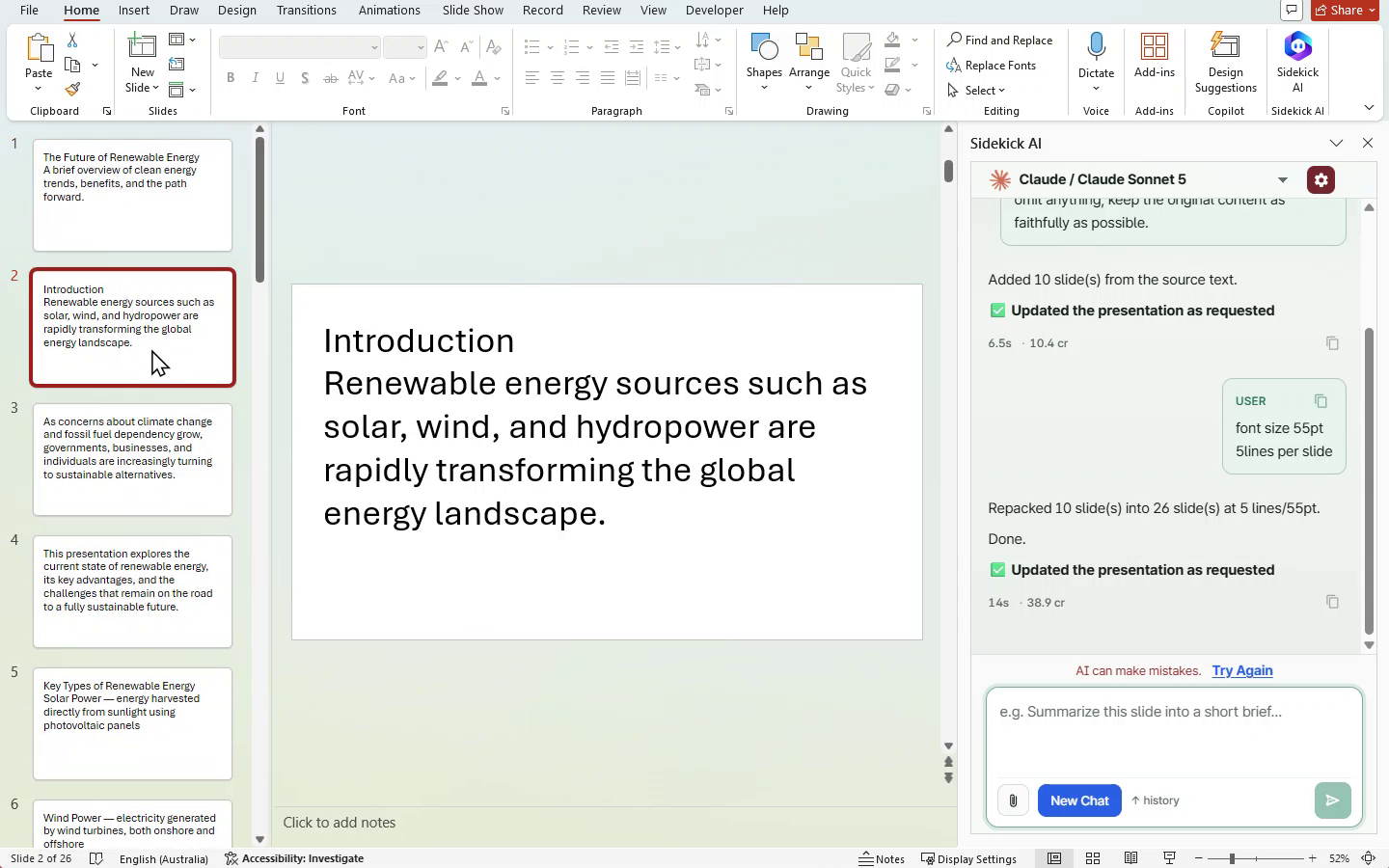Click the Try Again link
1389x868 pixels.
[x=1242, y=671]
